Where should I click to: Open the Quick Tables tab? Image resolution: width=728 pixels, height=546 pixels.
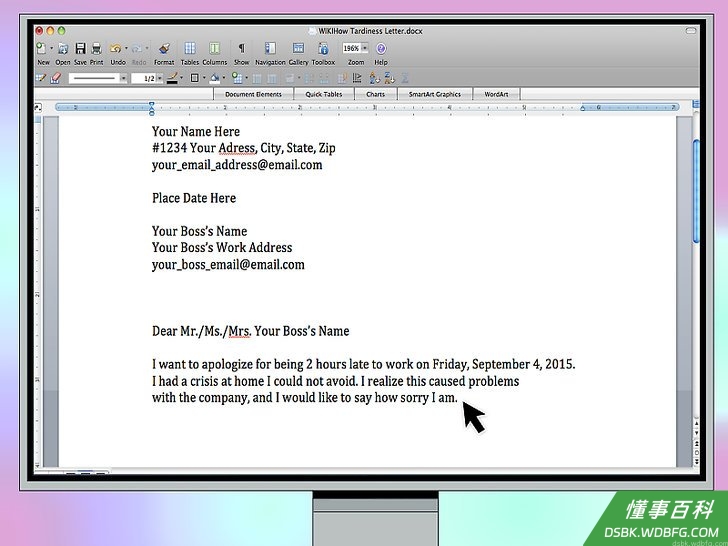point(324,94)
